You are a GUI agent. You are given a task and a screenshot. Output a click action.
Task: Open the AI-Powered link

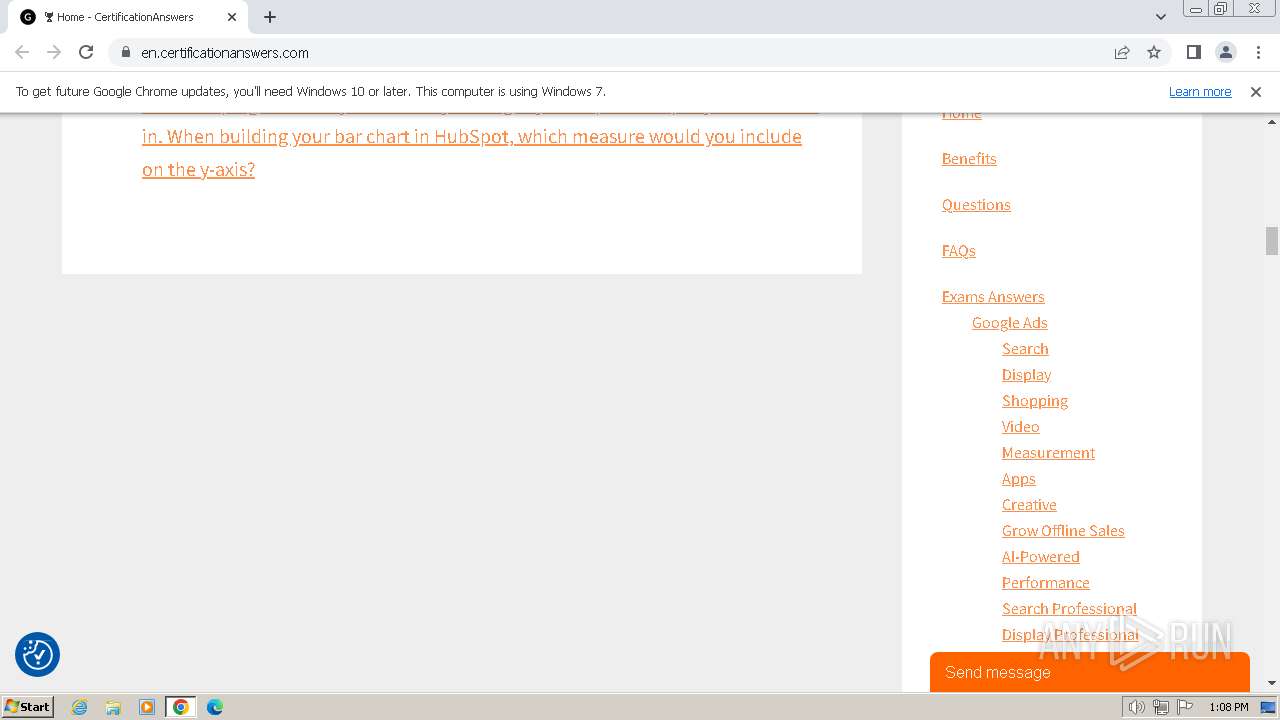[1041, 556]
